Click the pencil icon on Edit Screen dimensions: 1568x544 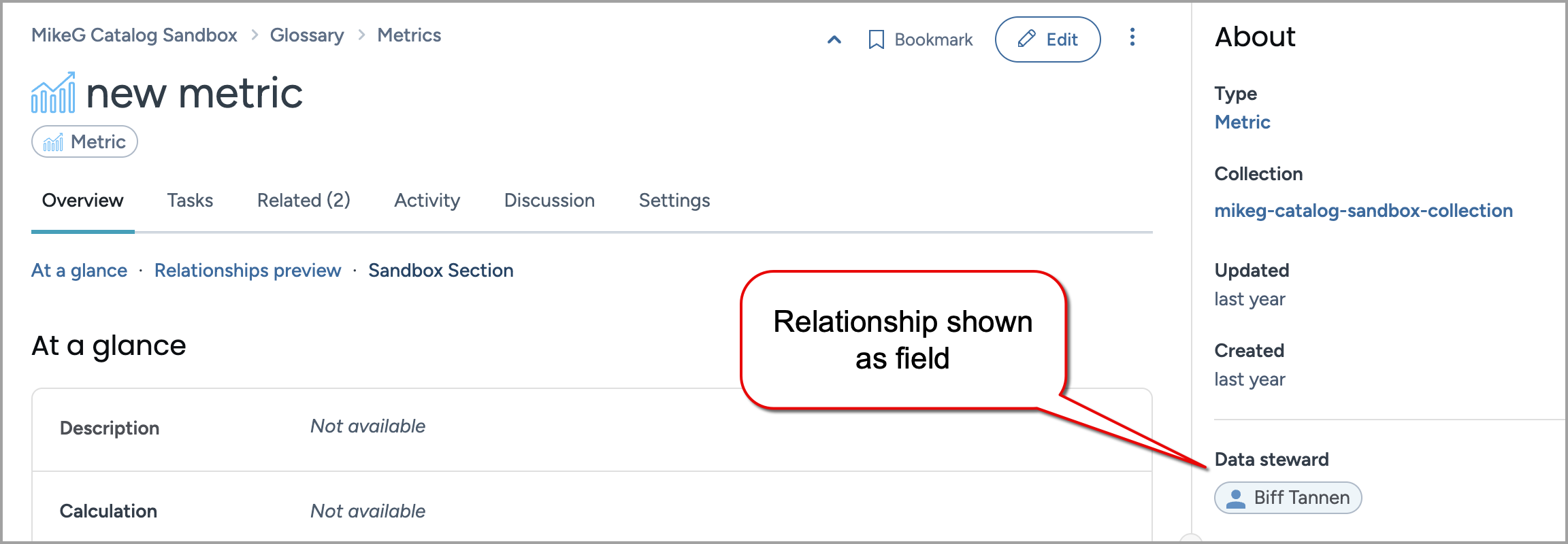click(x=1026, y=39)
